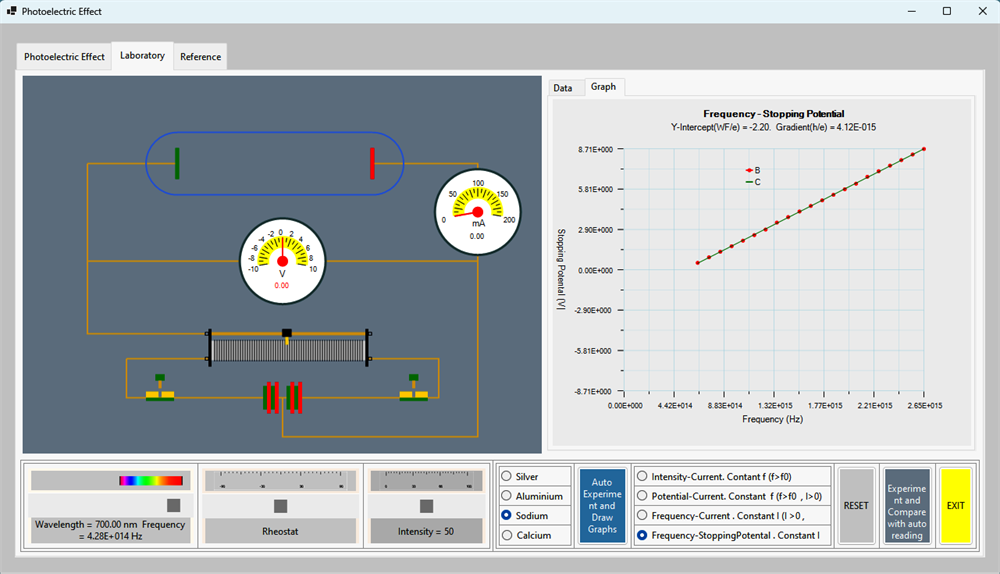Select the Calcium radio button
Screen dimensions: 1000x574
[534, 535]
